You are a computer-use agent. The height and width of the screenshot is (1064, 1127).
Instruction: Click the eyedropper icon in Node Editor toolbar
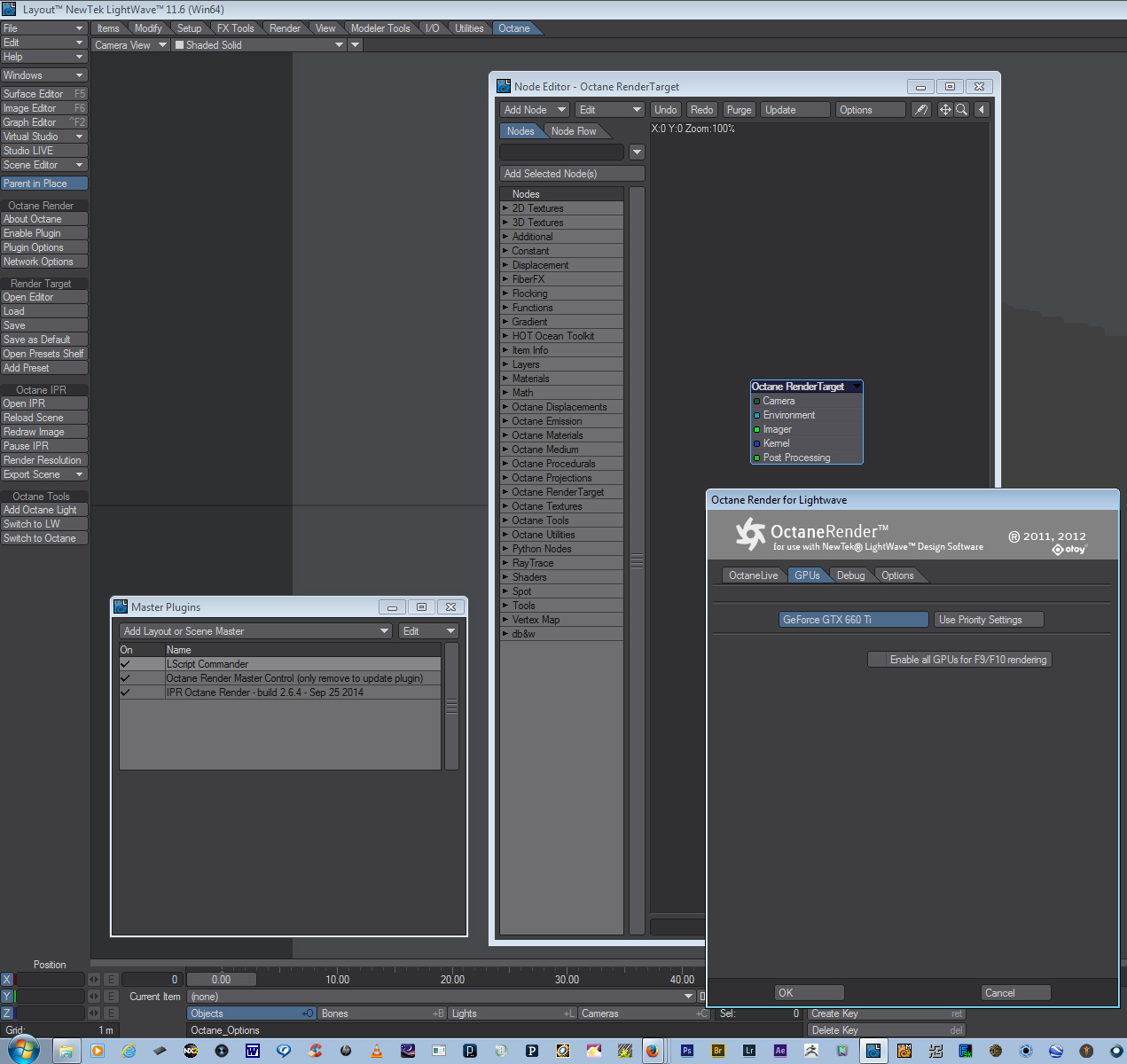coord(921,110)
